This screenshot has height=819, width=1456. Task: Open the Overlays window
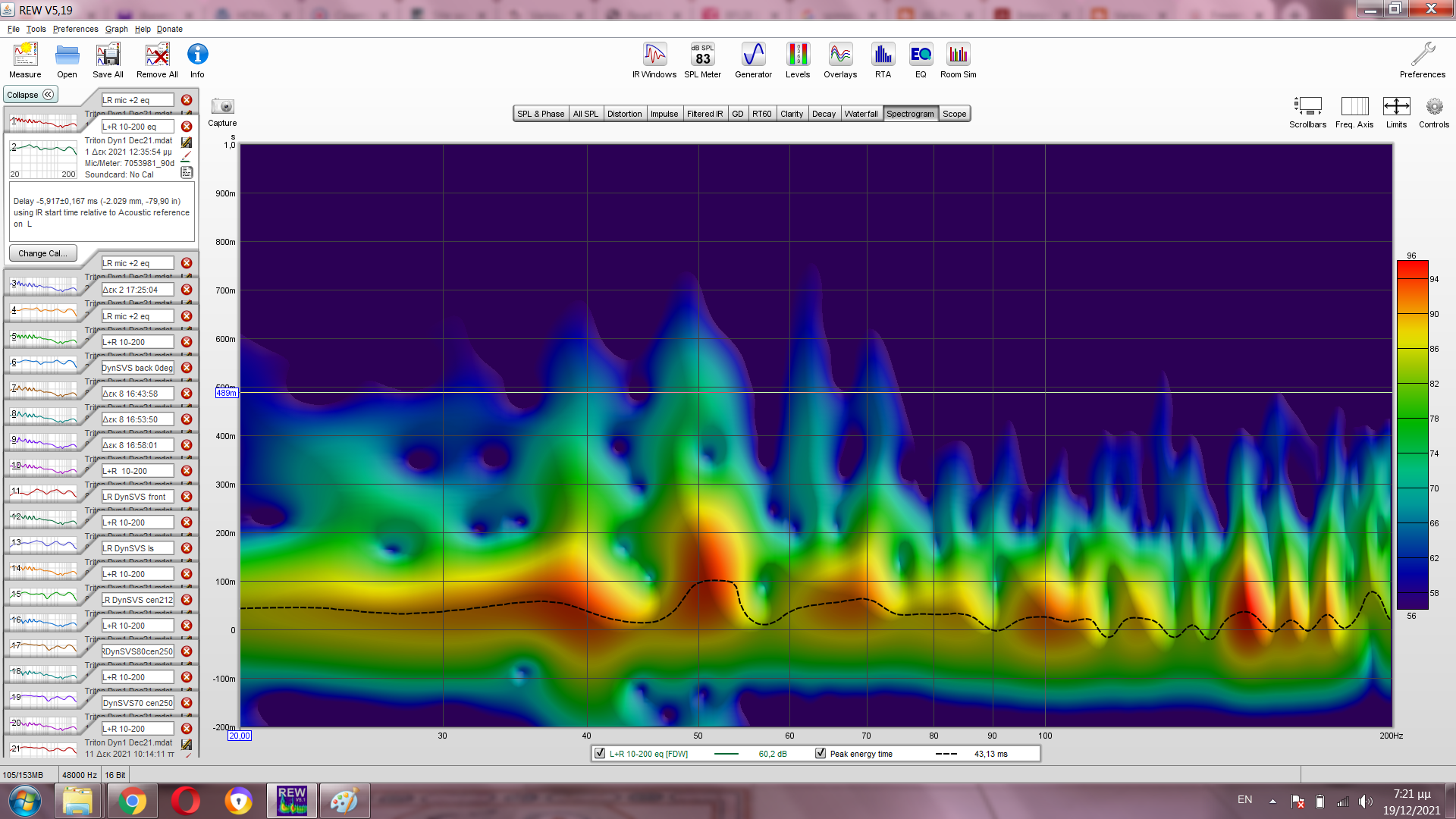point(840,61)
